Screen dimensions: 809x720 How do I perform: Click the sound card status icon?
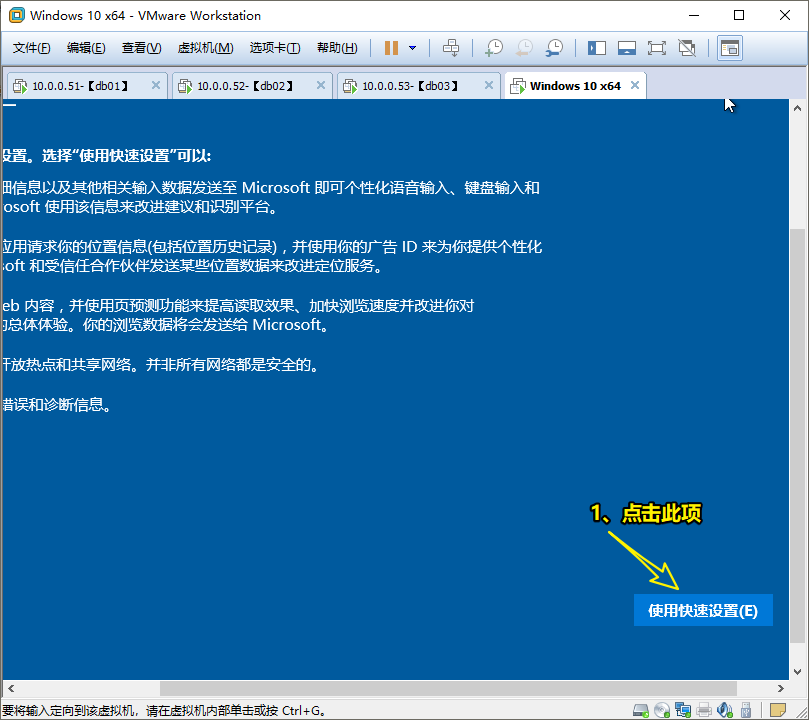click(725, 710)
